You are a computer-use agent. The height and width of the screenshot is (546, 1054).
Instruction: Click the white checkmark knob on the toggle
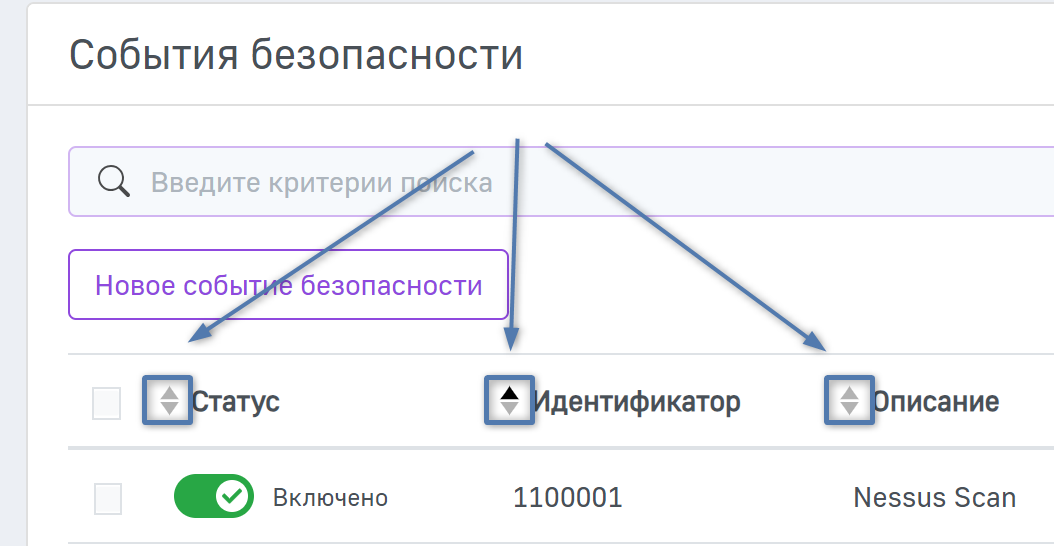(x=233, y=497)
